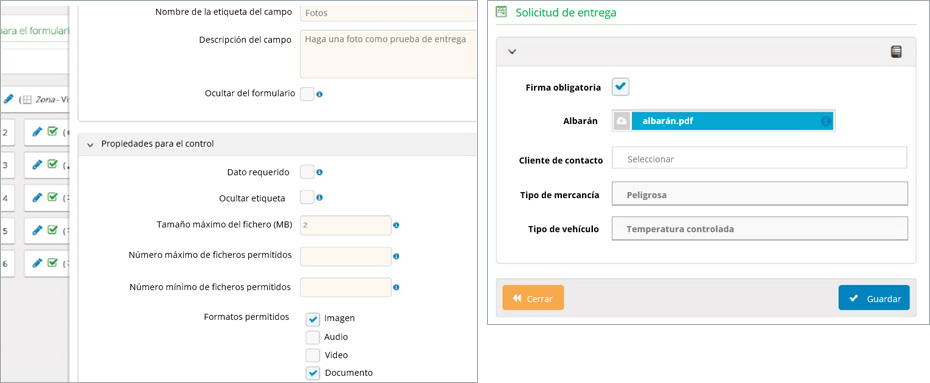Viewport: 930px width, 383px height.
Task: Click the green check icon in row 5
Action: click(x=52, y=230)
